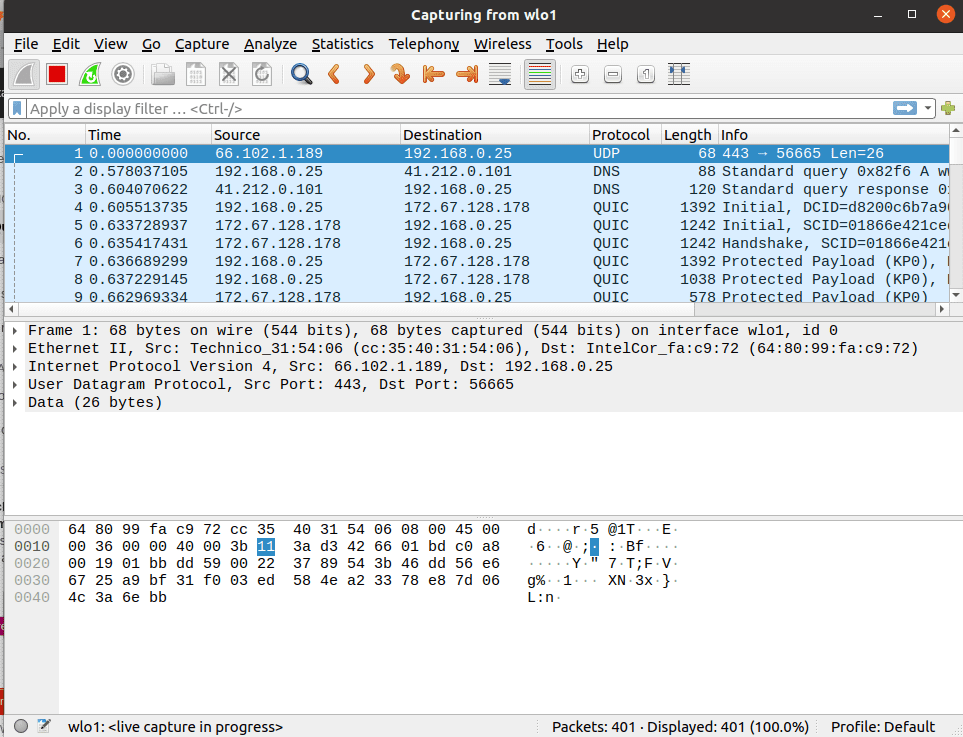Expand Internet Protocol Version 4 row
Image resolution: width=963 pixels, height=737 pixels.
click(x=15, y=367)
